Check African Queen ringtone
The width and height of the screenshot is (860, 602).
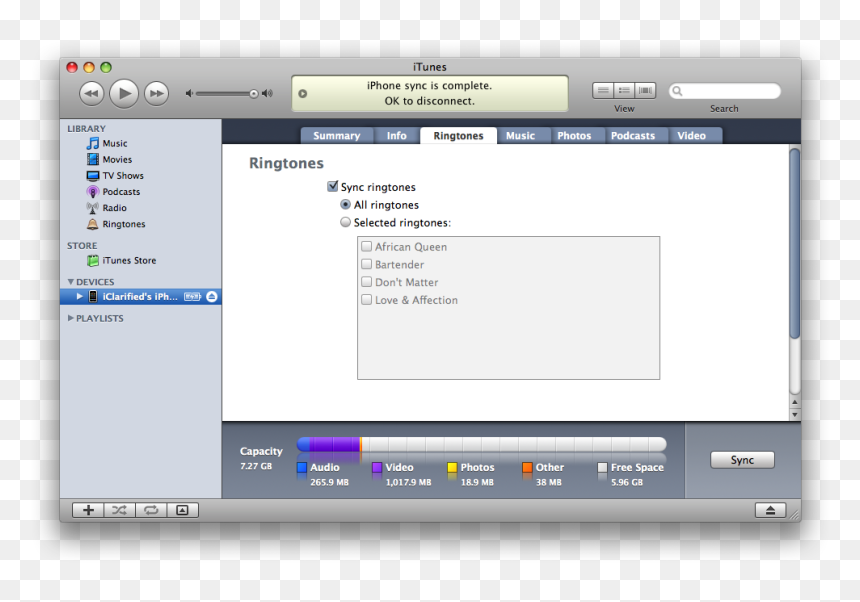tap(366, 246)
